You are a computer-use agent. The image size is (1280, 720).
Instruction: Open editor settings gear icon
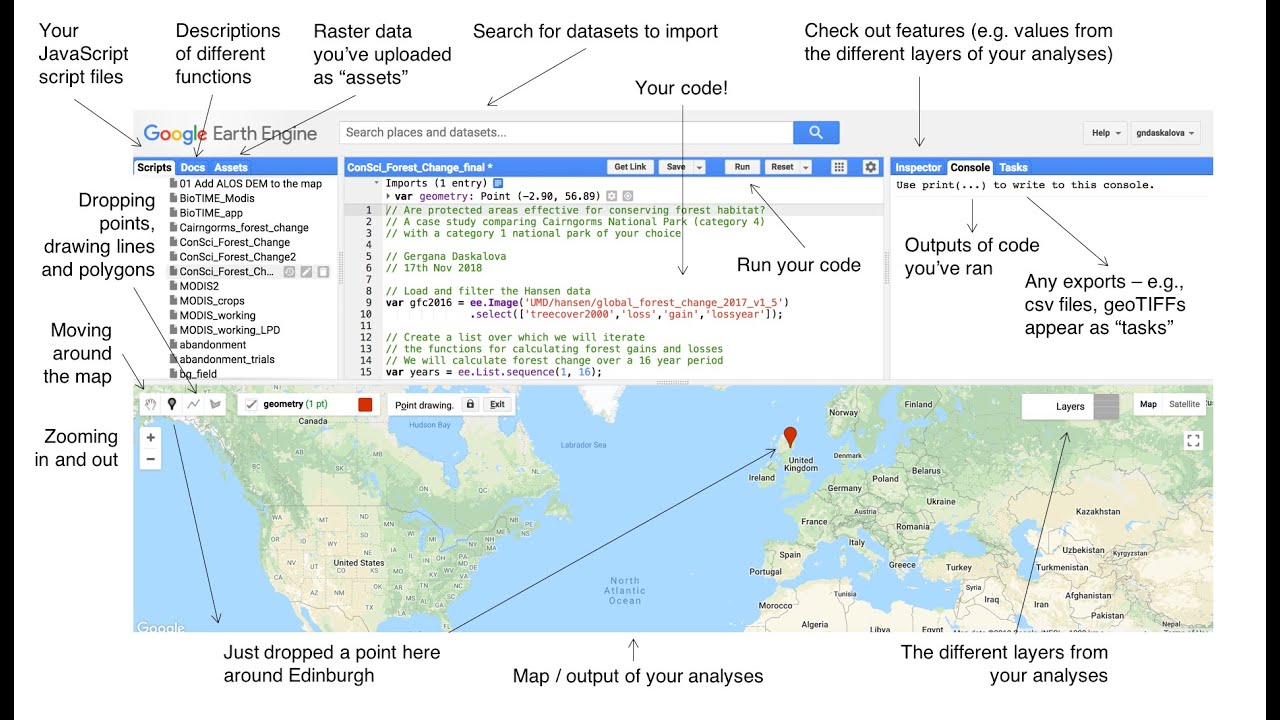tap(870, 167)
